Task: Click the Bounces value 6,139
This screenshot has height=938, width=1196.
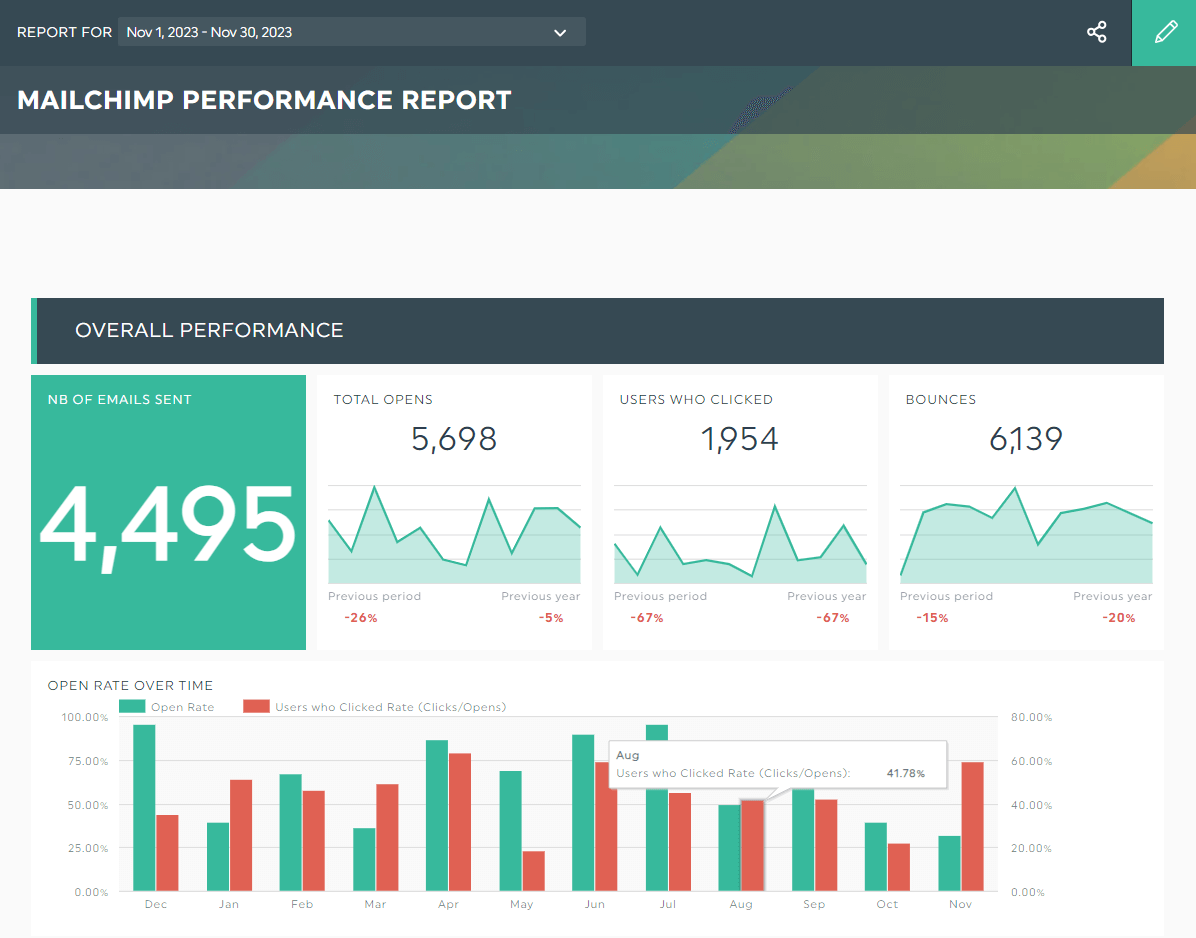Action: click(x=1026, y=438)
